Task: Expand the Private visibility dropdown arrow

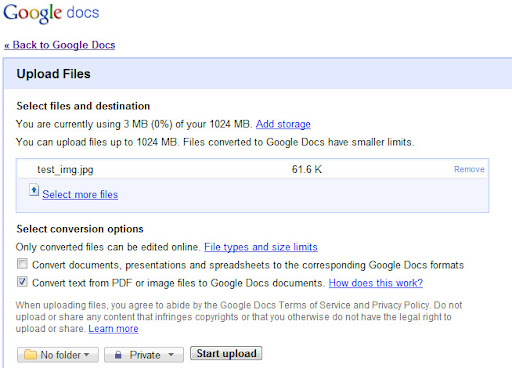Action: [x=171, y=355]
